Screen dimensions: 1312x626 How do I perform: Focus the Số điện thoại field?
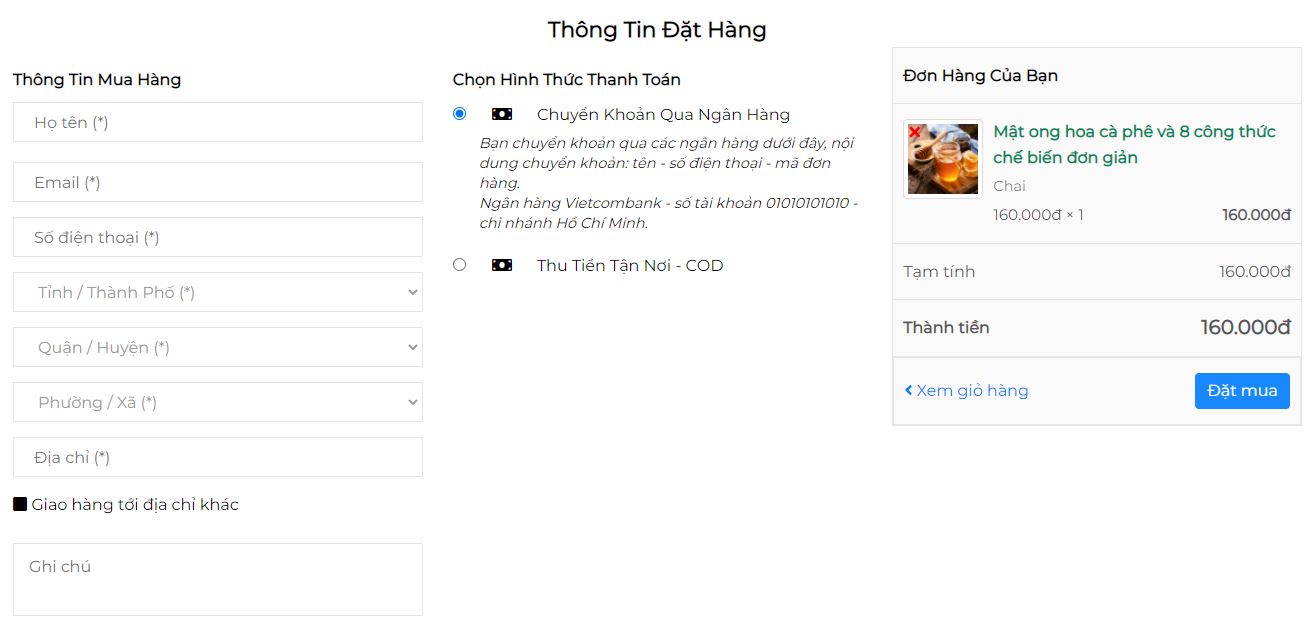coord(218,237)
